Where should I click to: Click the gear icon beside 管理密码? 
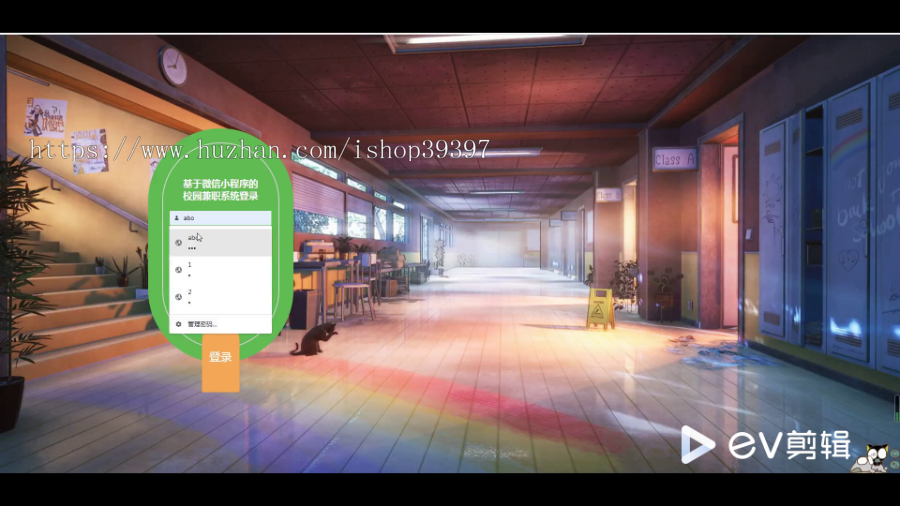179,324
